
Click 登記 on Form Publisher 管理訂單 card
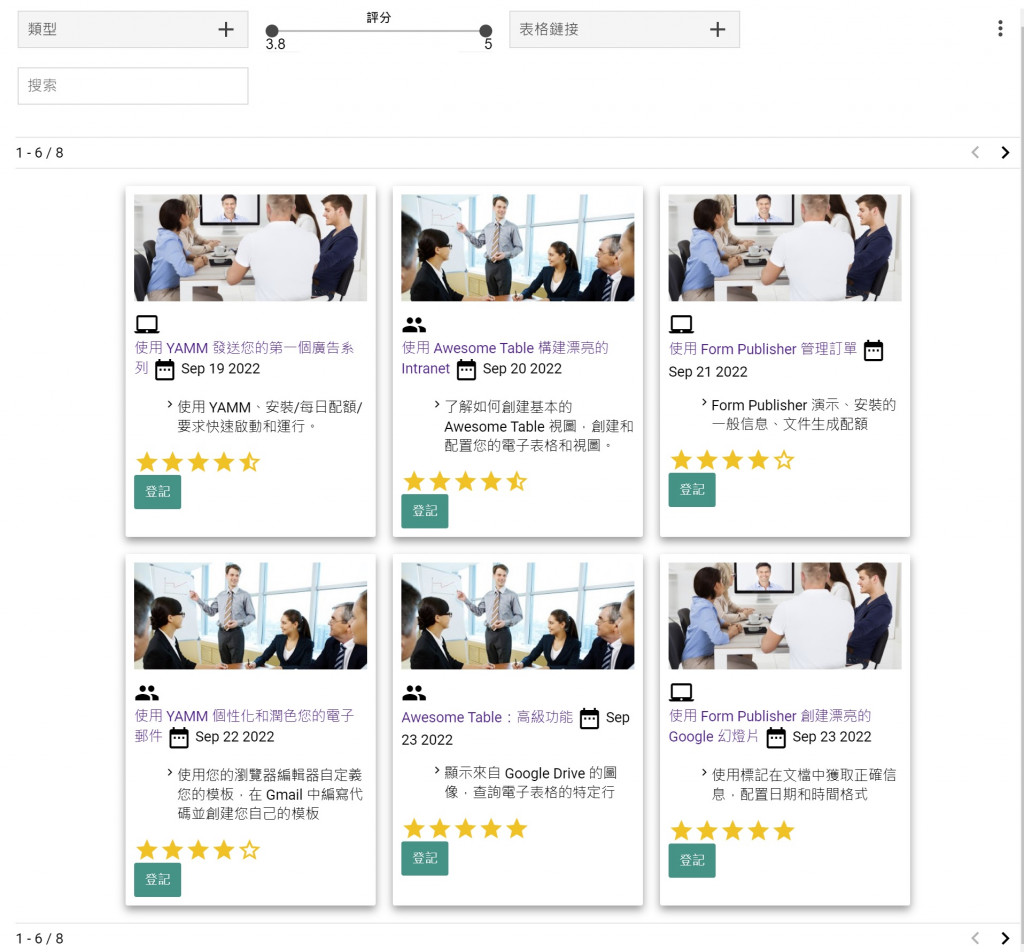click(x=692, y=490)
